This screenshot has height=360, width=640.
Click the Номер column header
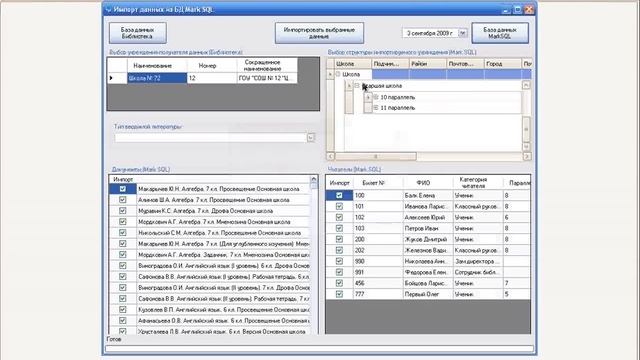(212, 65)
